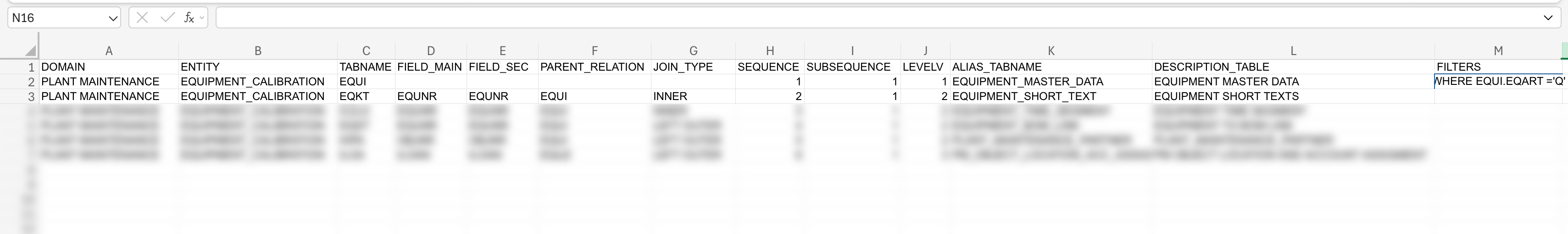Open the Name Box dropdown arrow
Viewport: 1568px width, 234px height.
coord(112,19)
